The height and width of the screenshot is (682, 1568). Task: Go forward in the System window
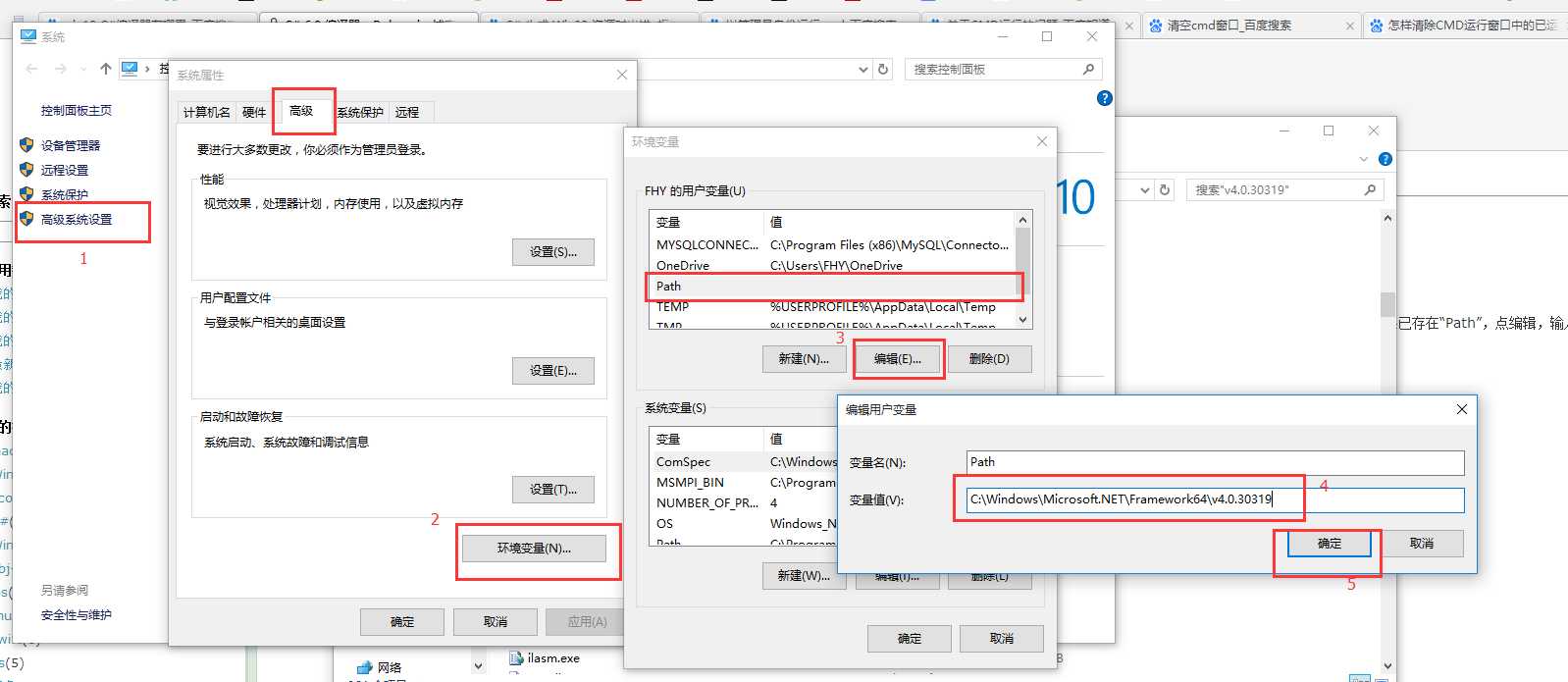[x=61, y=69]
